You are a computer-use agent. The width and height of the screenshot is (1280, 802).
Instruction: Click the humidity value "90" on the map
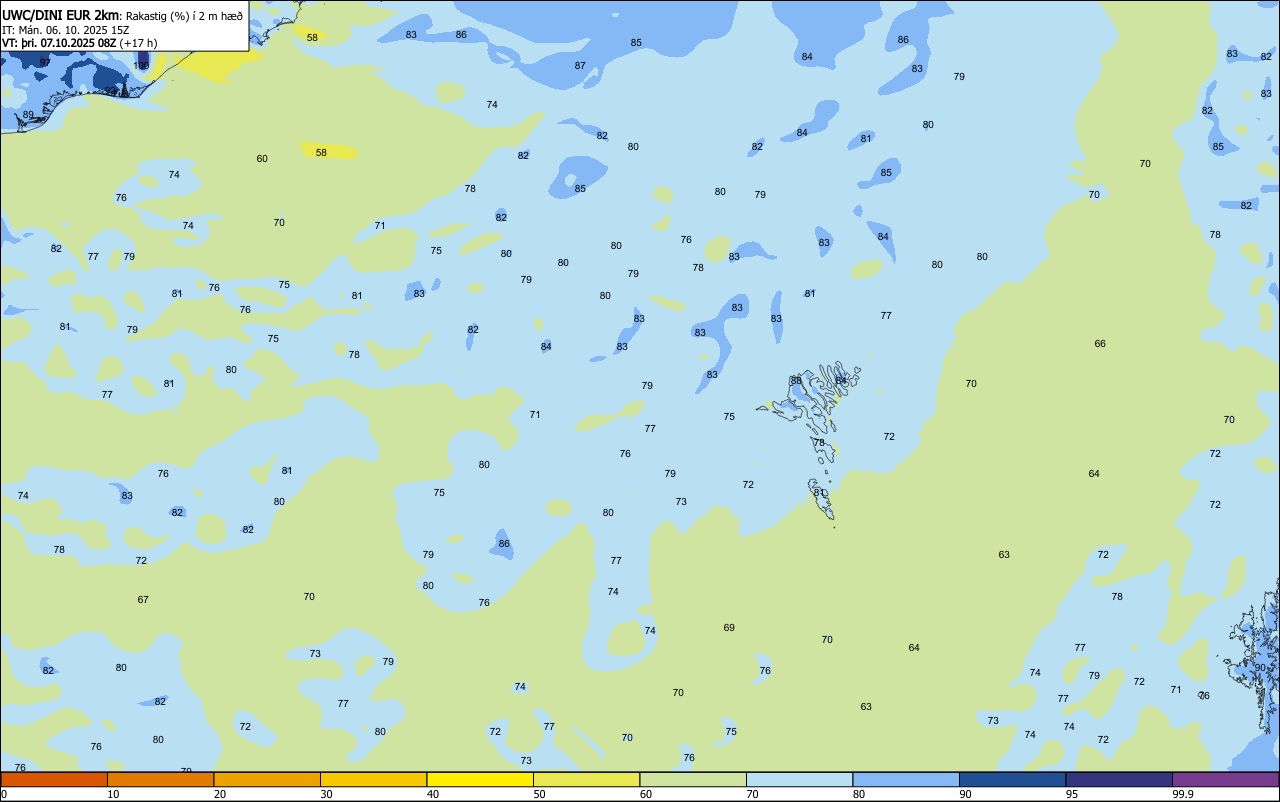(x=1260, y=667)
